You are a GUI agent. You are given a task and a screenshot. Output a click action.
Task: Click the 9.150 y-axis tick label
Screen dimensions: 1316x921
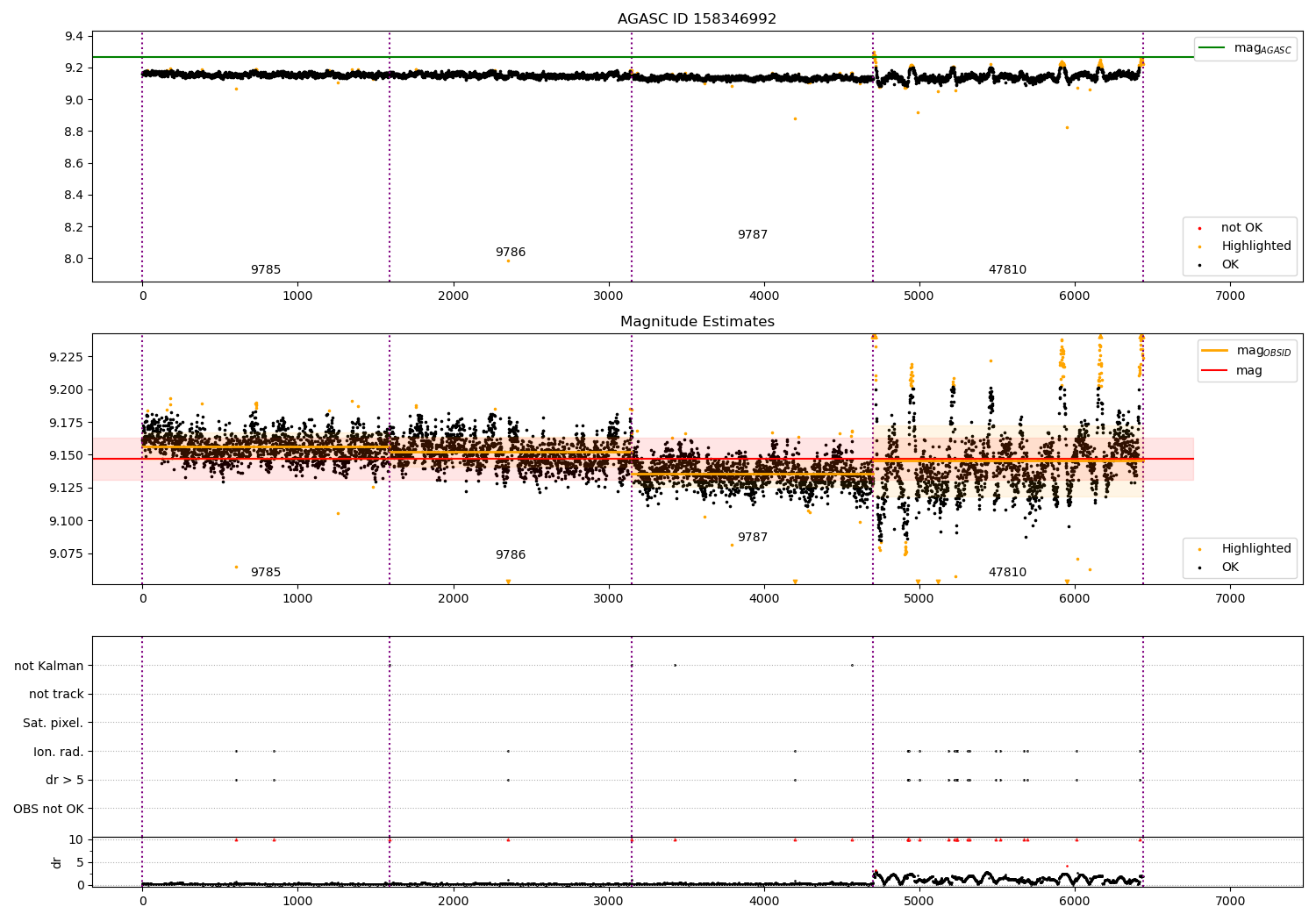pos(67,455)
